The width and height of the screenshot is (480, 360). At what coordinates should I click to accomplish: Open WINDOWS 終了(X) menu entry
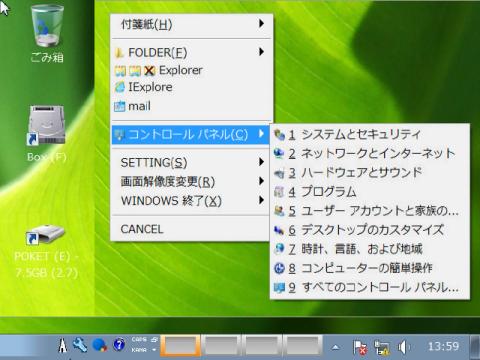tap(192, 201)
